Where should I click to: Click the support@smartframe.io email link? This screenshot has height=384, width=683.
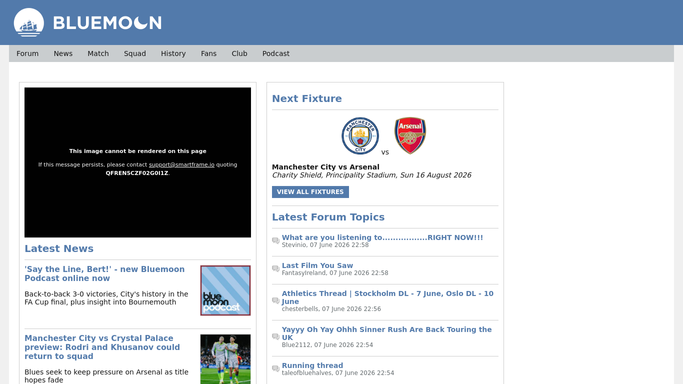click(182, 165)
